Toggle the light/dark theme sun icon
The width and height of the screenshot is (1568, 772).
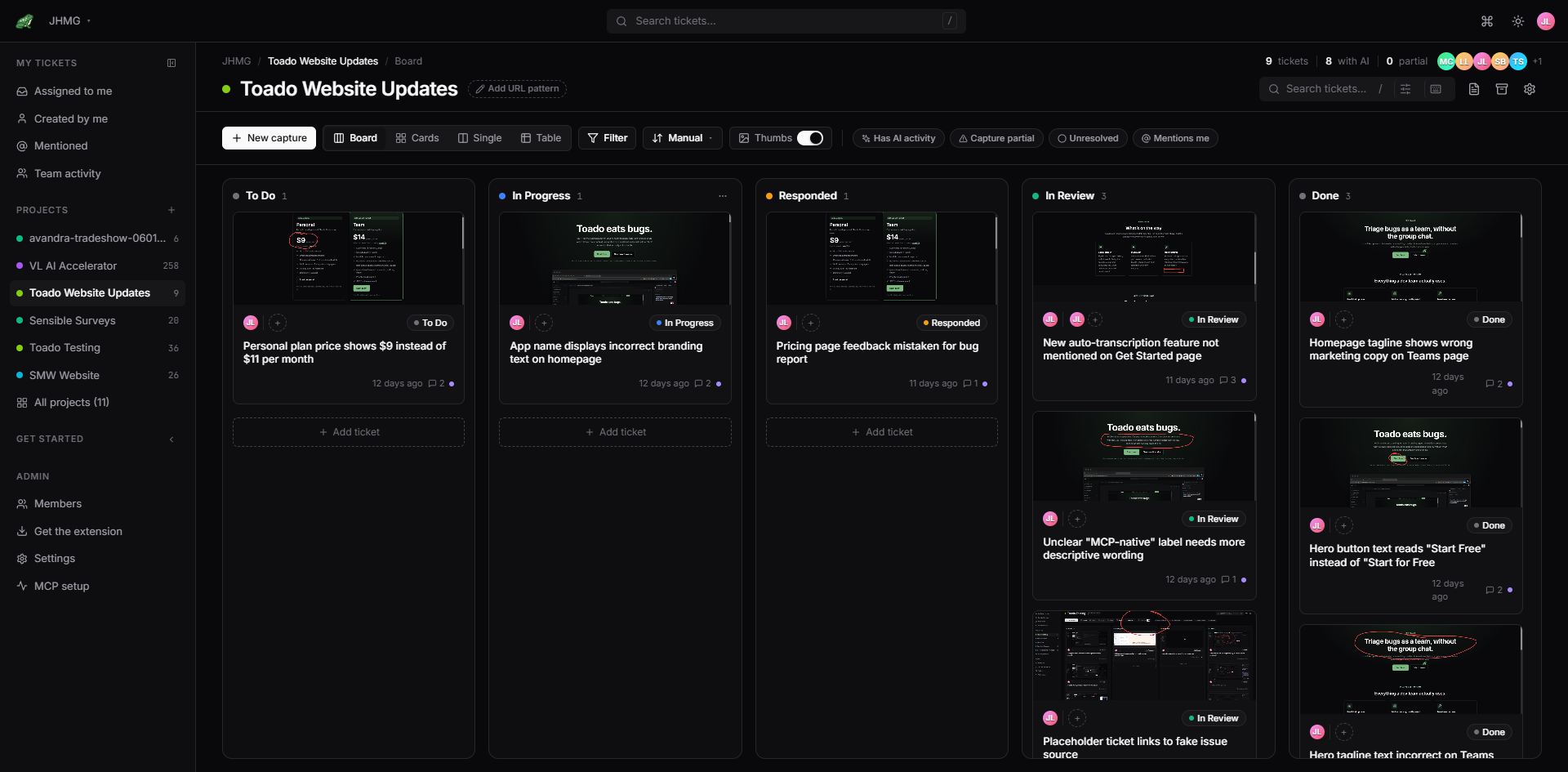(1518, 21)
